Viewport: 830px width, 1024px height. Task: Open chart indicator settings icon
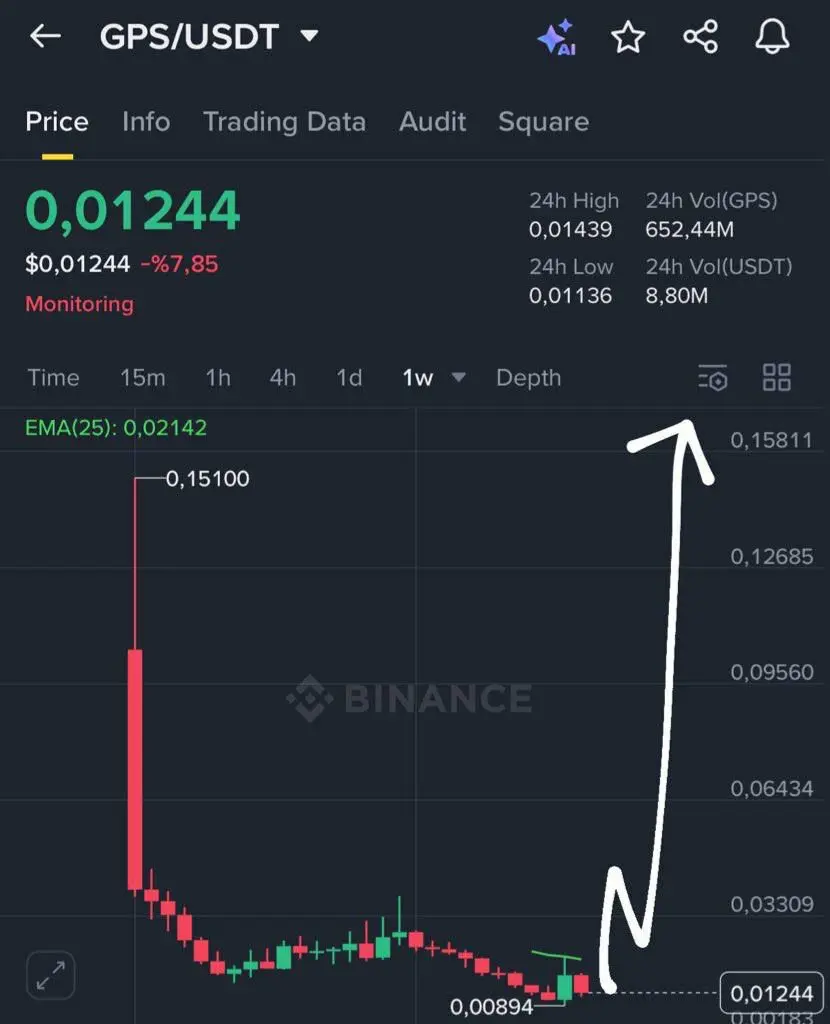[x=712, y=377]
